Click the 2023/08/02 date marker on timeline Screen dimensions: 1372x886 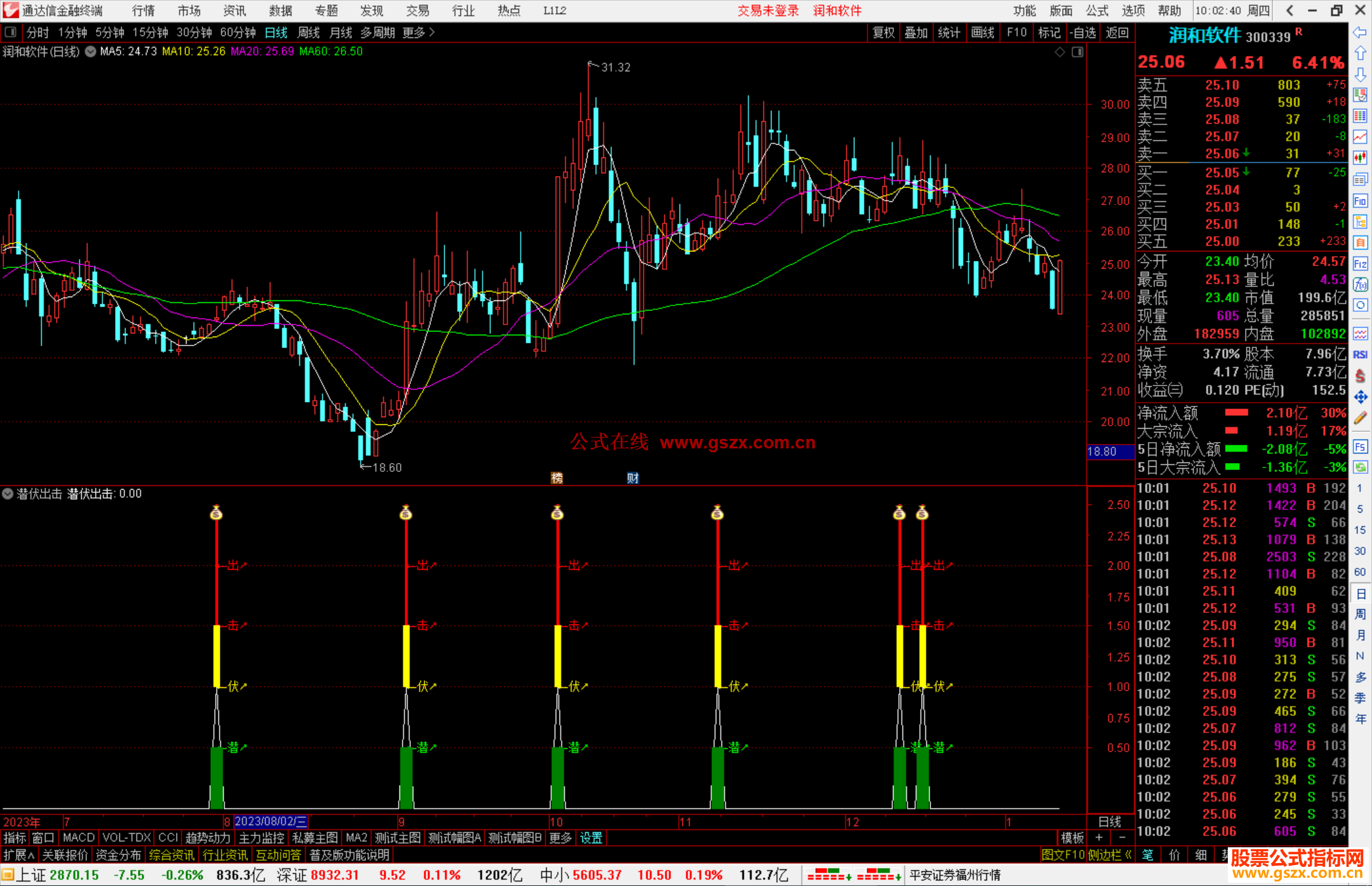click(x=271, y=822)
